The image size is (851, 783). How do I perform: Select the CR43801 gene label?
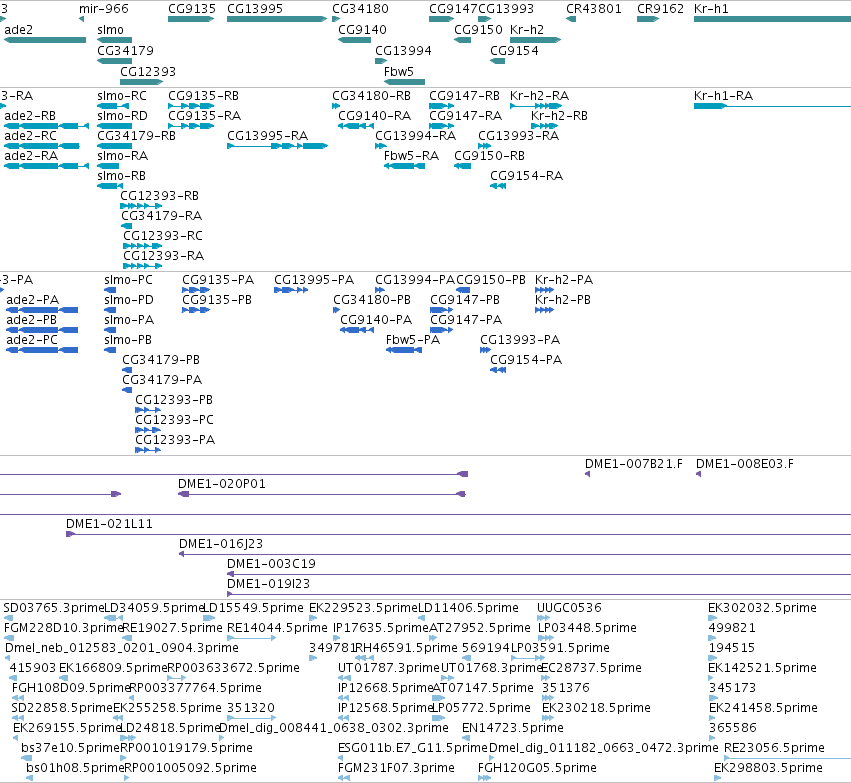pos(594,9)
